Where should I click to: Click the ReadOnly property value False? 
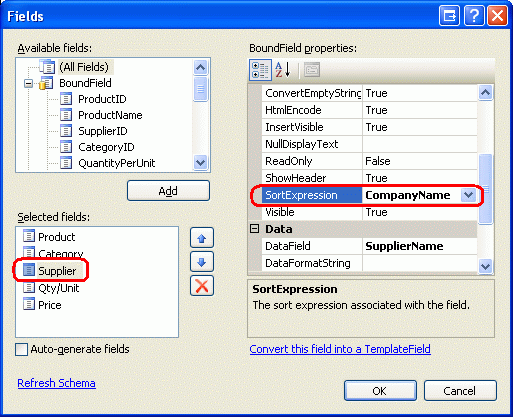coord(420,161)
